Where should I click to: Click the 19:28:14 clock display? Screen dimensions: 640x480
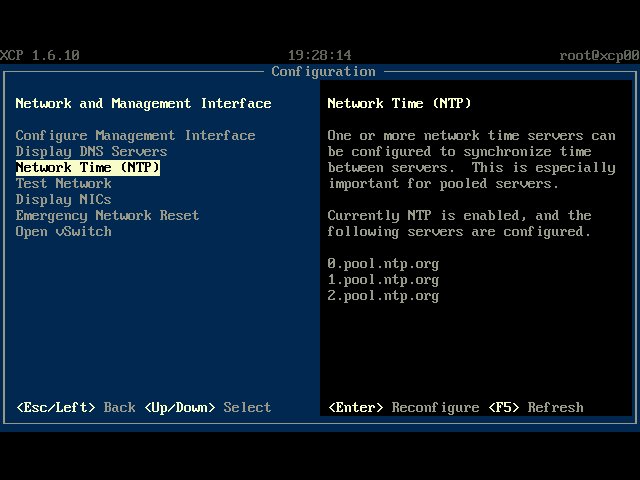click(320, 55)
